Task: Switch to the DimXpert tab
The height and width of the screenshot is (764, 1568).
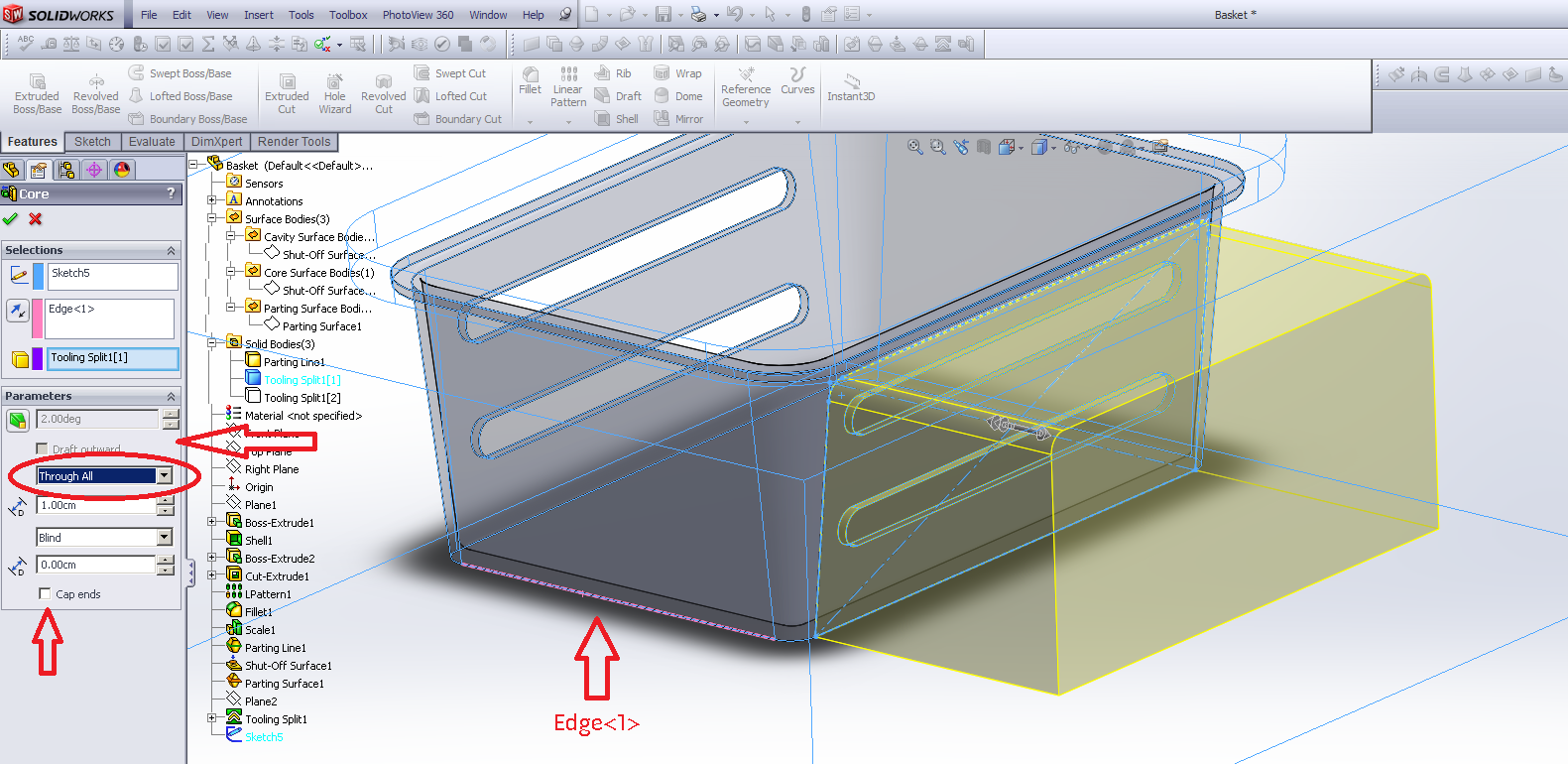Action: 216,142
